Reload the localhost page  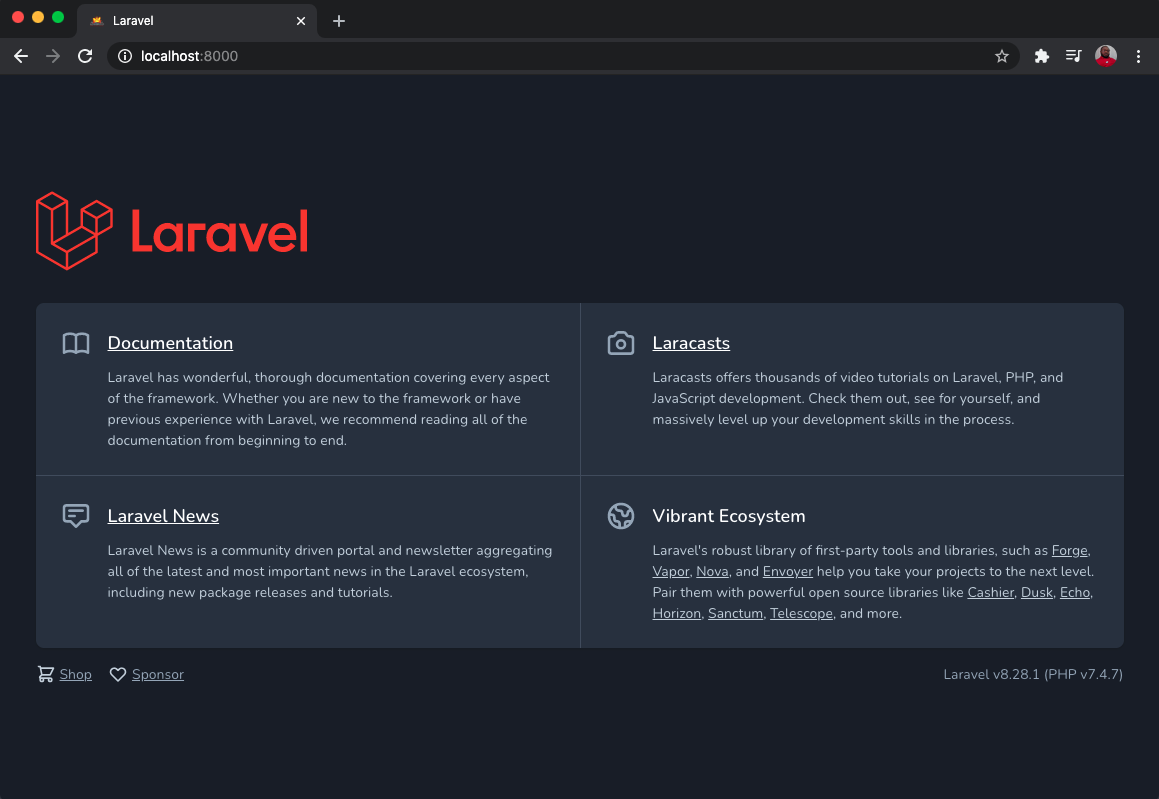click(85, 56)
